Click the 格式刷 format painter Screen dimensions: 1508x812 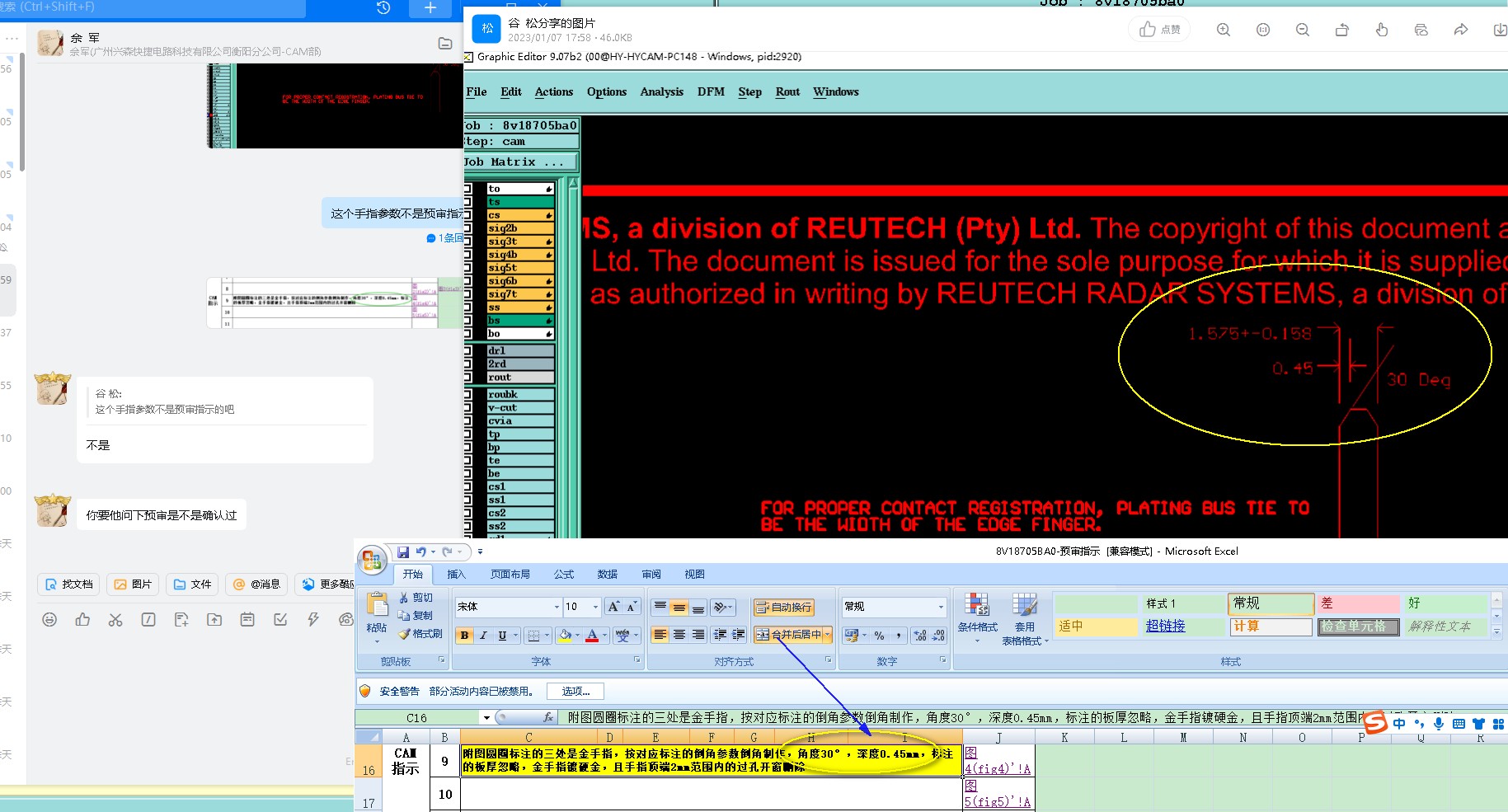[420, 634]
